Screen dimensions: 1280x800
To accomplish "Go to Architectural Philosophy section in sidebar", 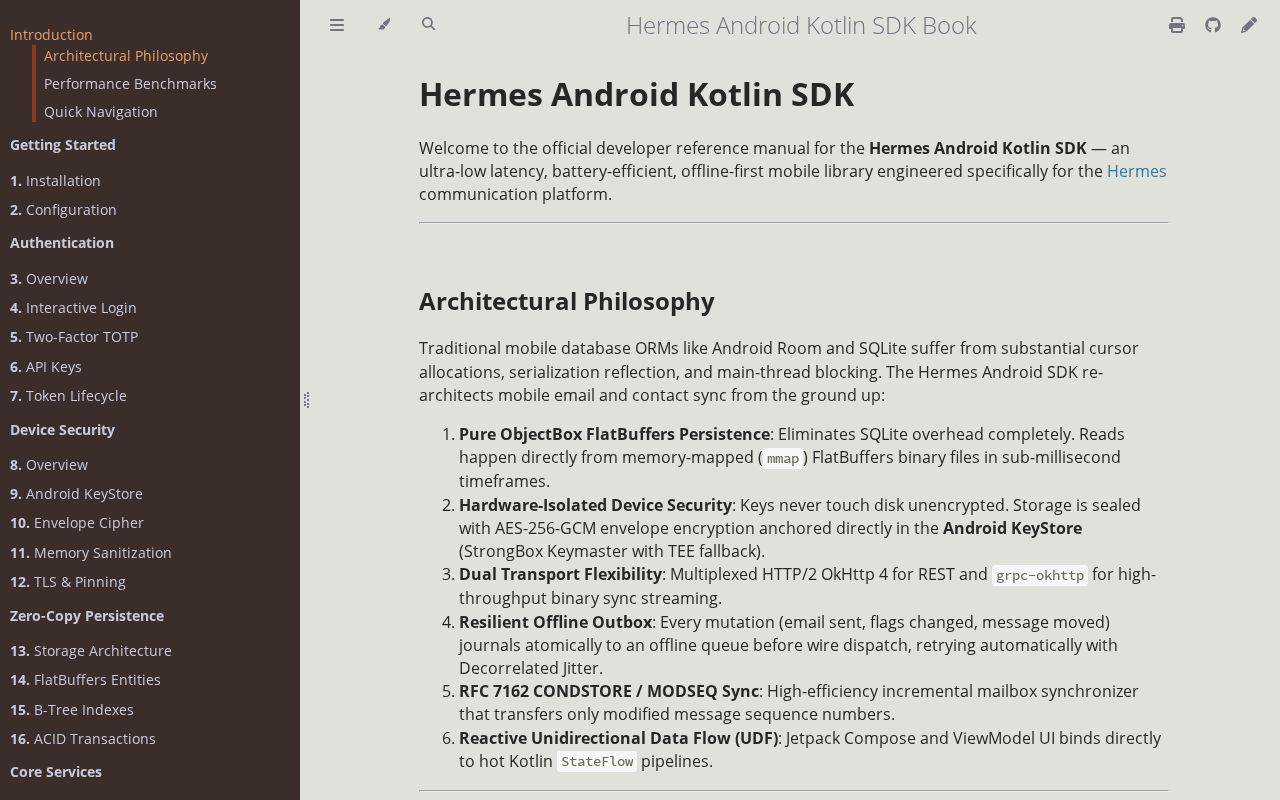I will point(126,56).
